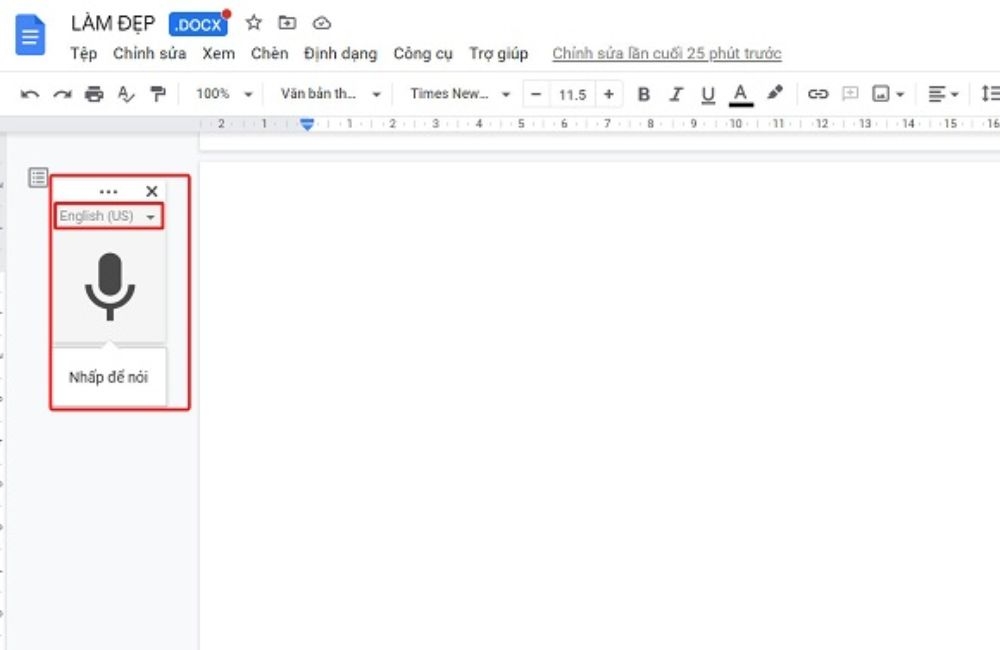The width and height of the screenshot is (1000, 650).
Task: Click the print icon
Action: point(93,93)
